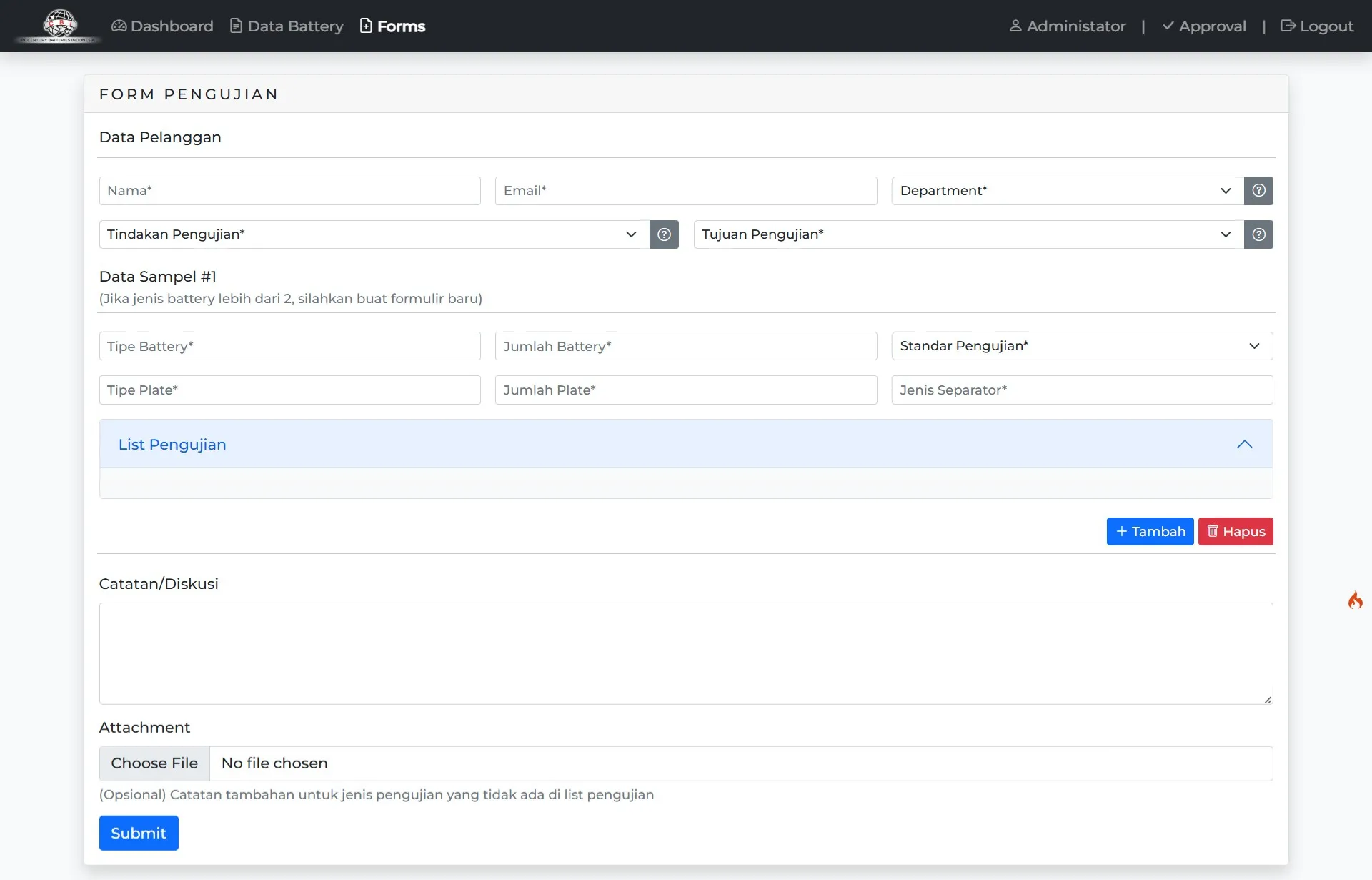Open help icon beside Tindakan Pengujian
Viewport: 1372px width, 880px height.
tap(664, 234)
